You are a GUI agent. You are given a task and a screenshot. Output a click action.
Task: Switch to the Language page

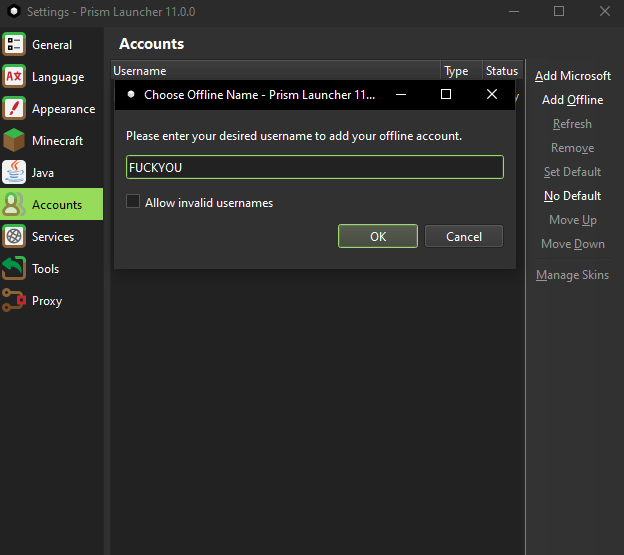click(x=52, y=76)
